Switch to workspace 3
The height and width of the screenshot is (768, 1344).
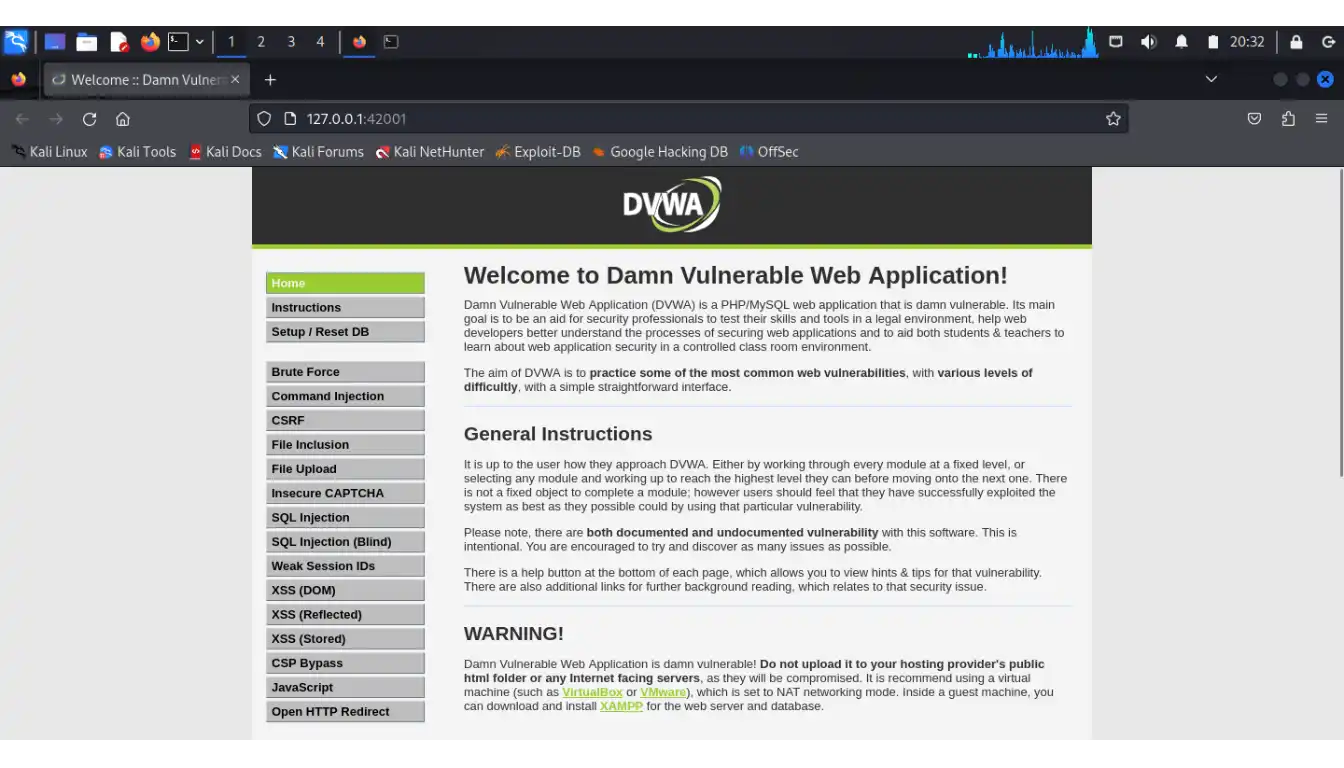point(291,42)
